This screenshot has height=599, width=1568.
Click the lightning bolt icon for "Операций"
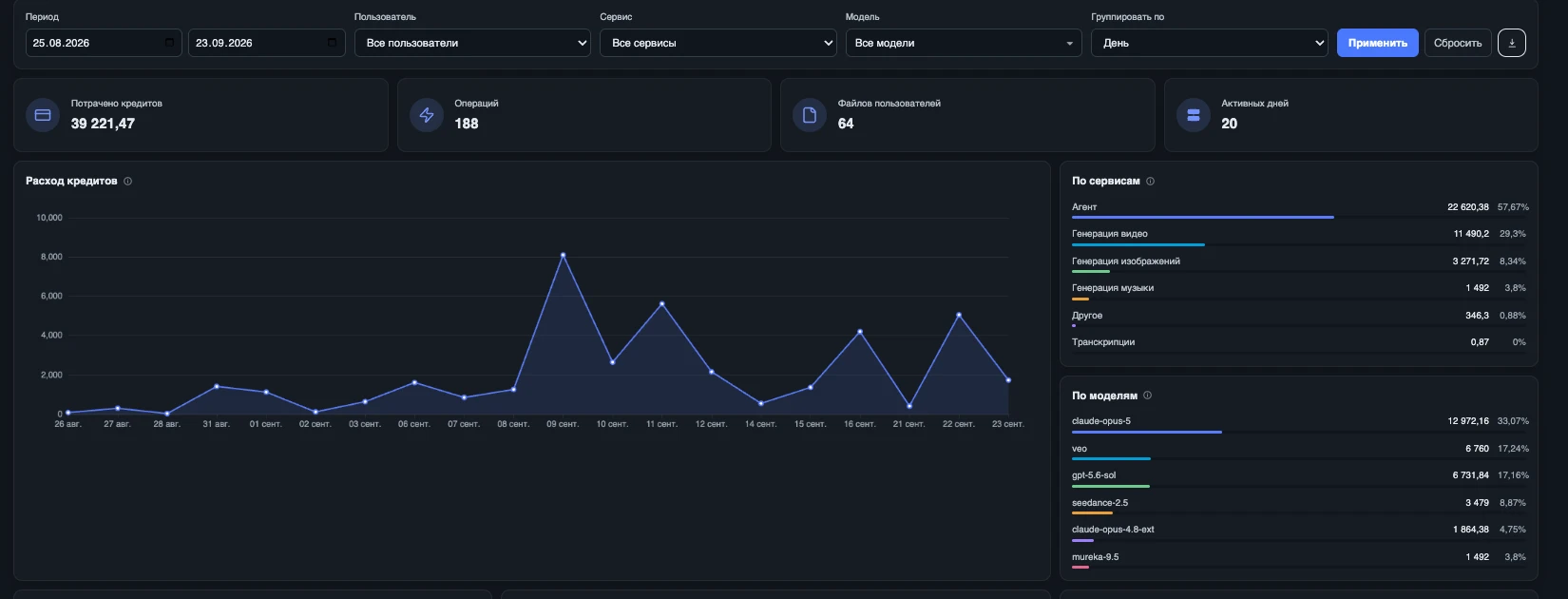(x=427, y=115)
